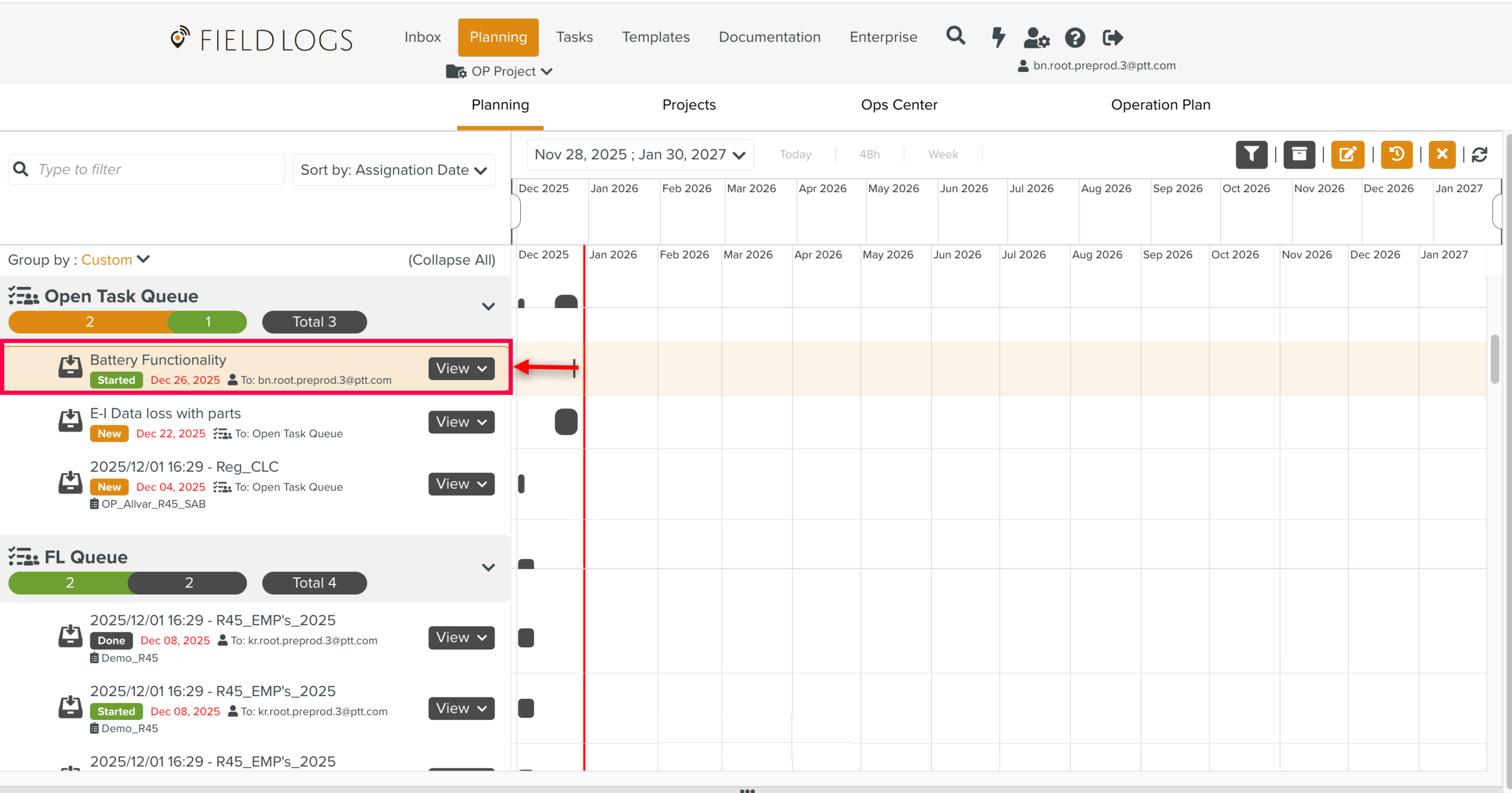Open the date range dropdown
The width and height of the screenshot is (1512, 793).
click(639, 155)
